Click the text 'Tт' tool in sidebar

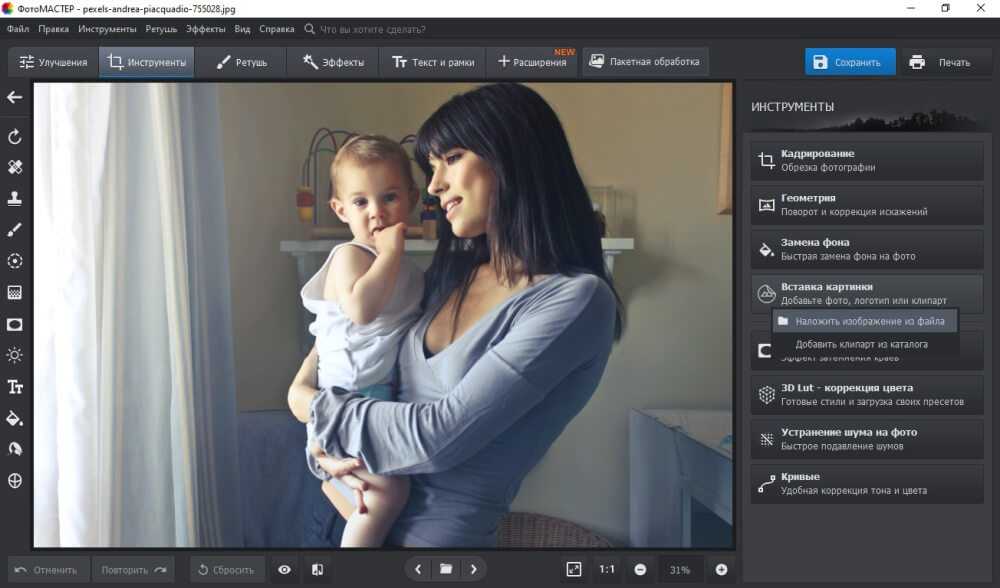pos(15,387)
